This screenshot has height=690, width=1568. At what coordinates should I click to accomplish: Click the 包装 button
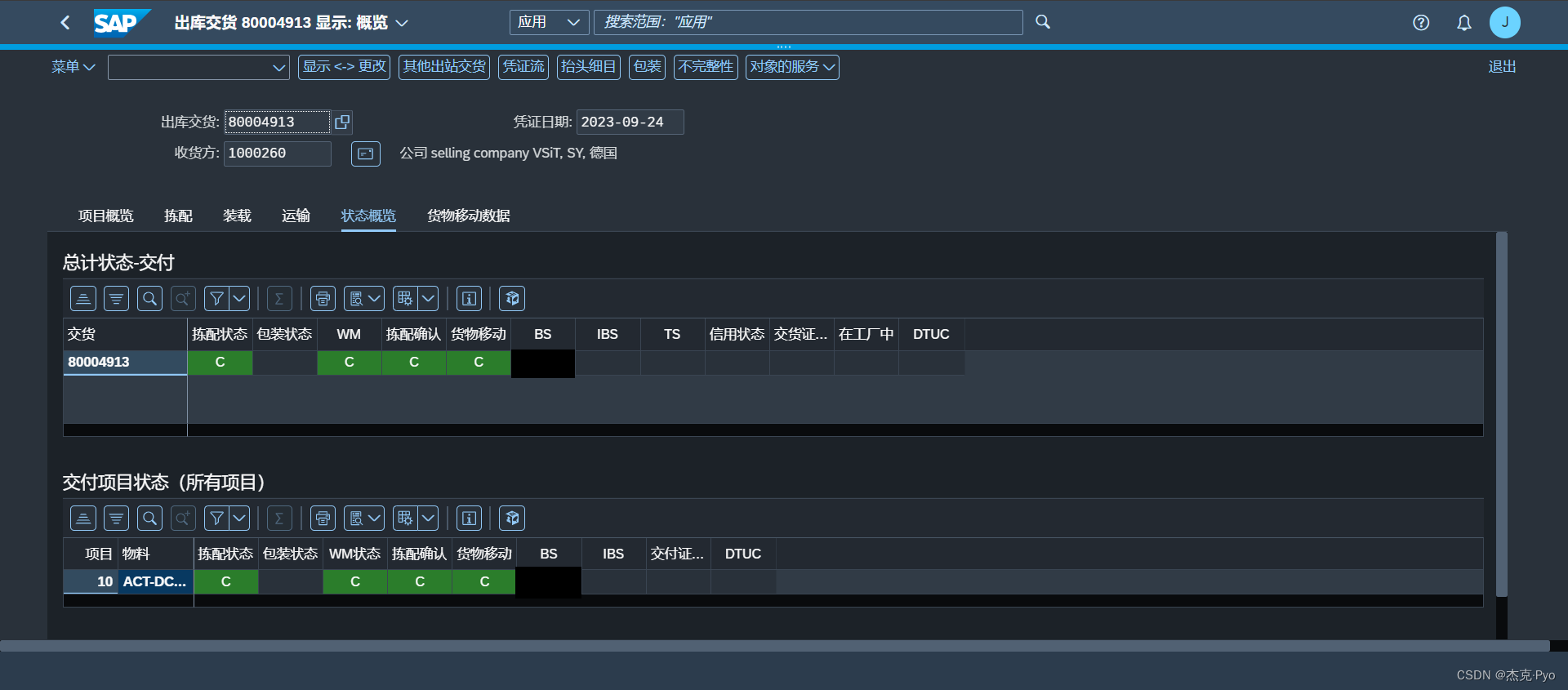pyautogui.click(x=648, y=67)
